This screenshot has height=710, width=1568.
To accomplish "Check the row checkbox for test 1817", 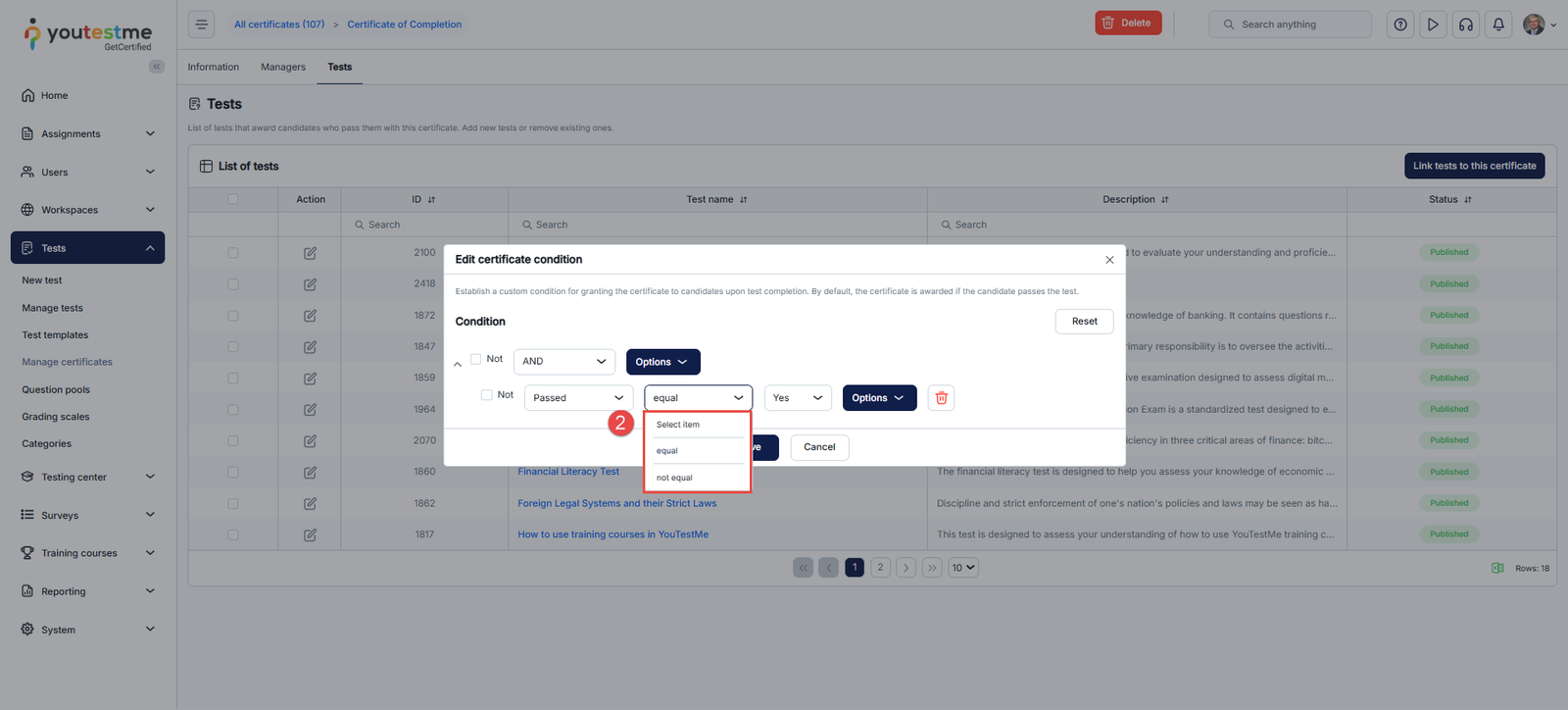I will point(233,535).
